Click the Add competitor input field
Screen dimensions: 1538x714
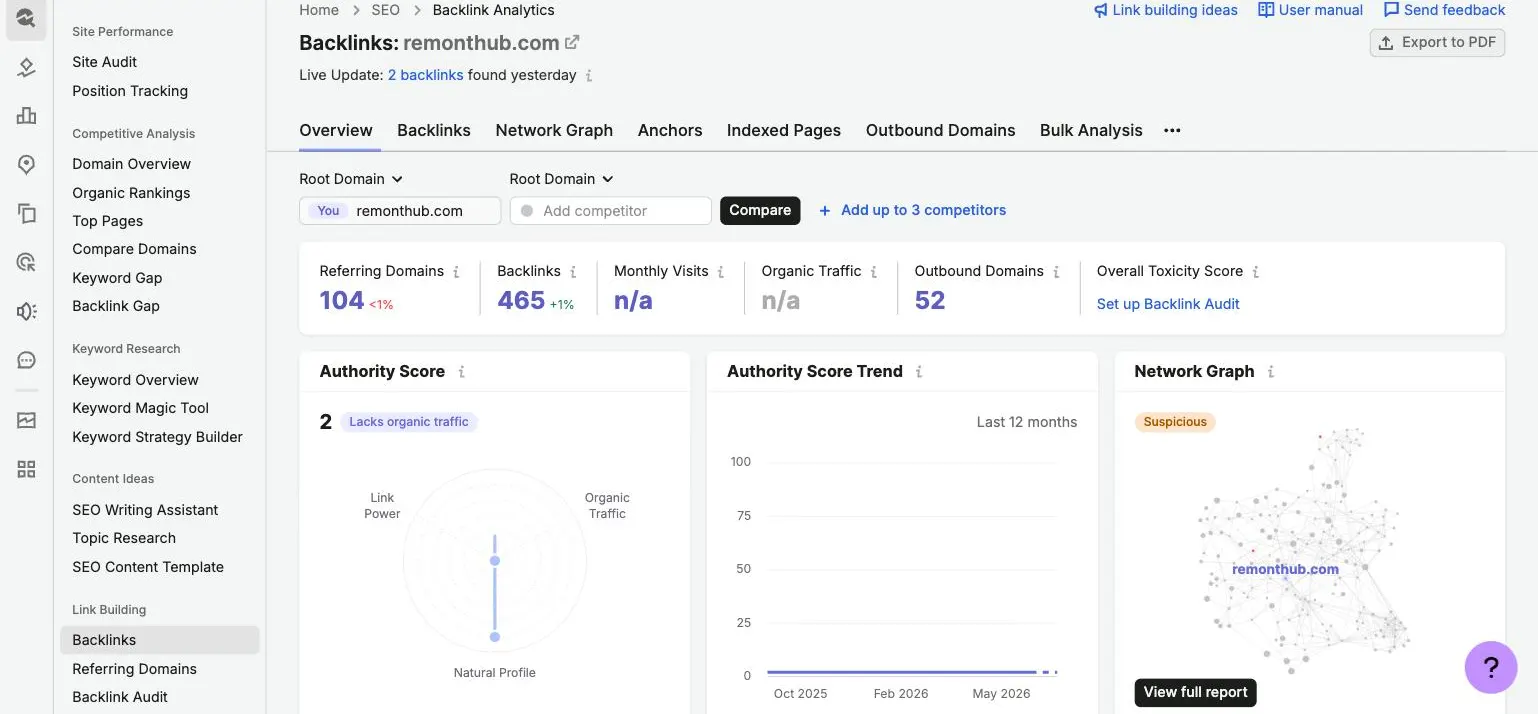(x=611, y=211)
